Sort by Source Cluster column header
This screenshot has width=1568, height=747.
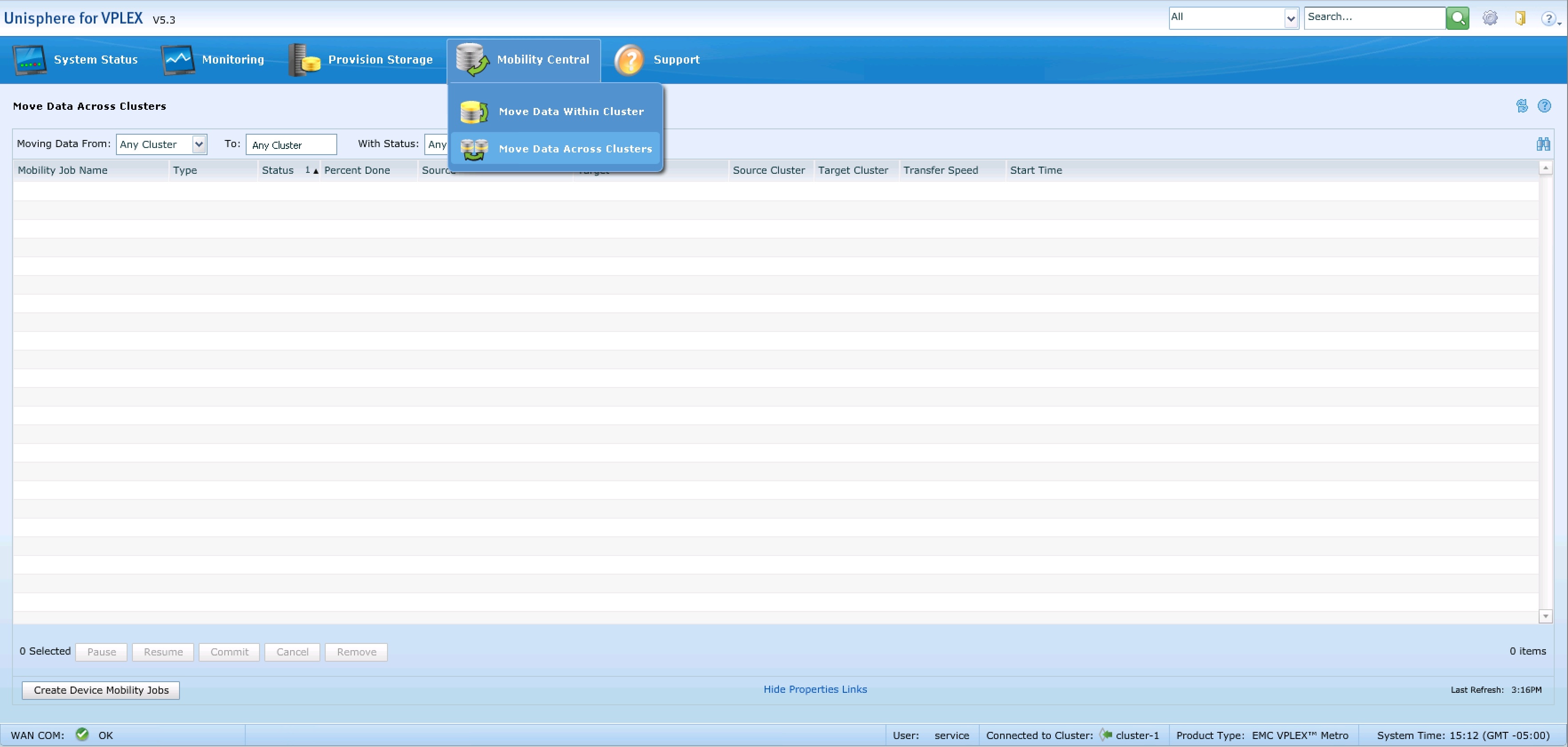(x=771, y=171)
